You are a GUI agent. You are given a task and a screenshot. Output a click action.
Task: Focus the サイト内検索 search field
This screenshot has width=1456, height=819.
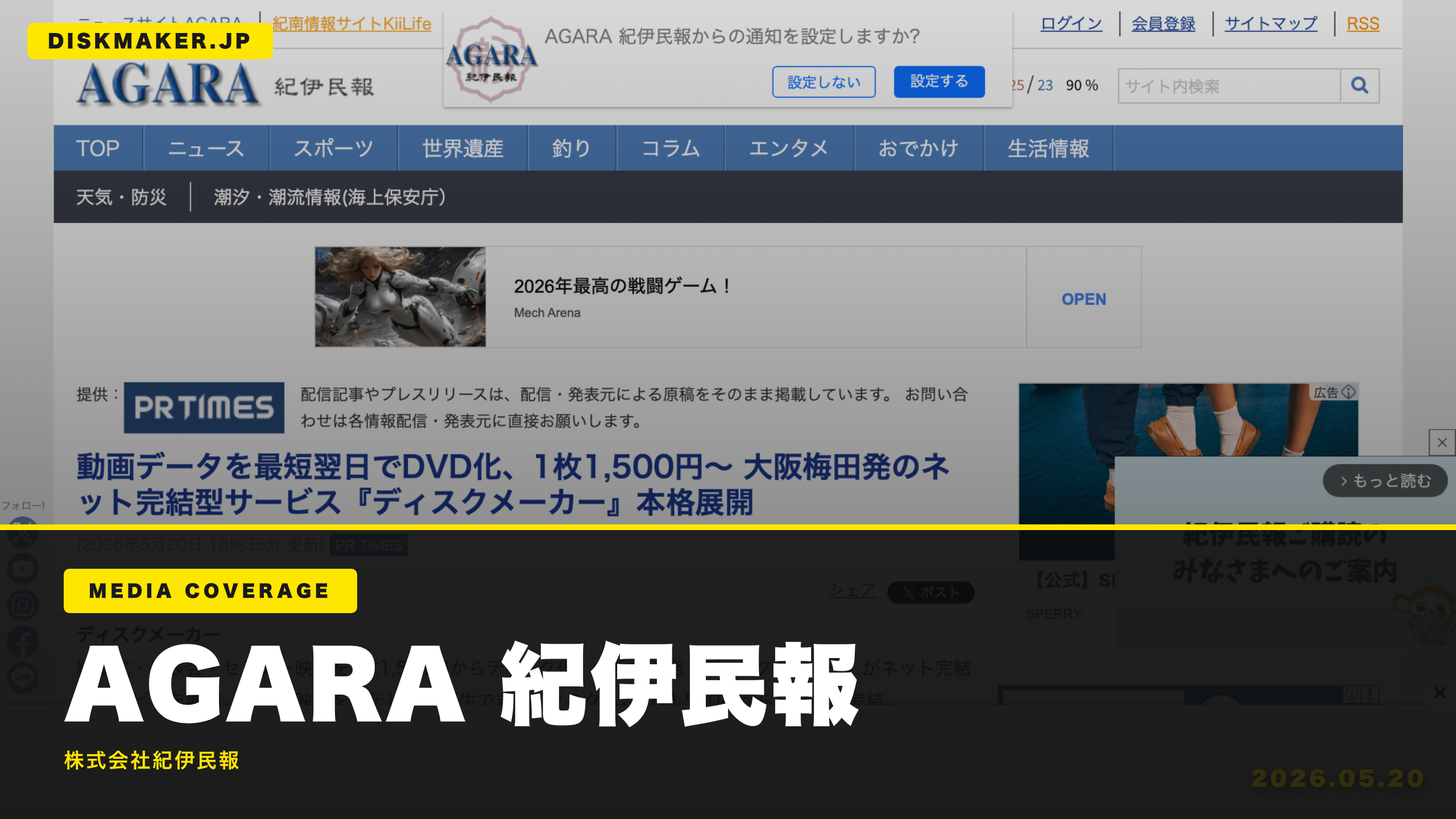coord(1230,86)
